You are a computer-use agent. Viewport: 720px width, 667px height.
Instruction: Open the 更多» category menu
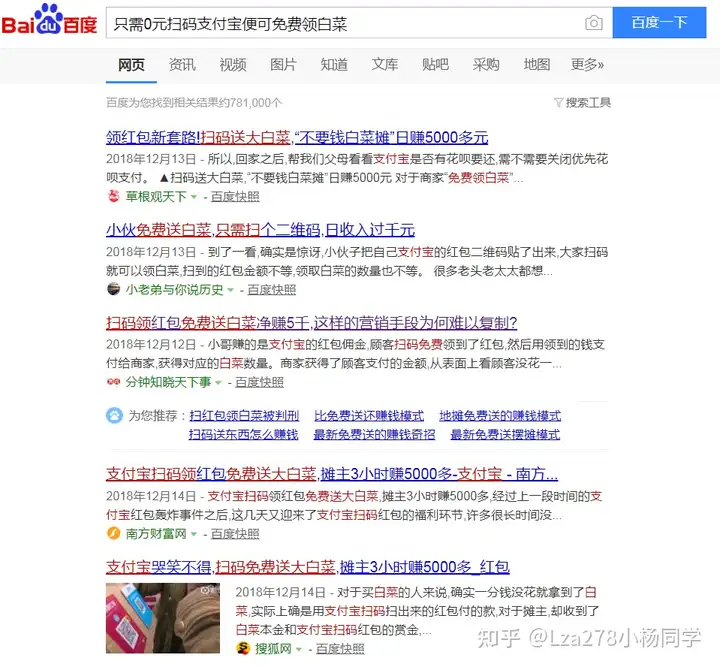pyautogui.click(x=587, y=65)
